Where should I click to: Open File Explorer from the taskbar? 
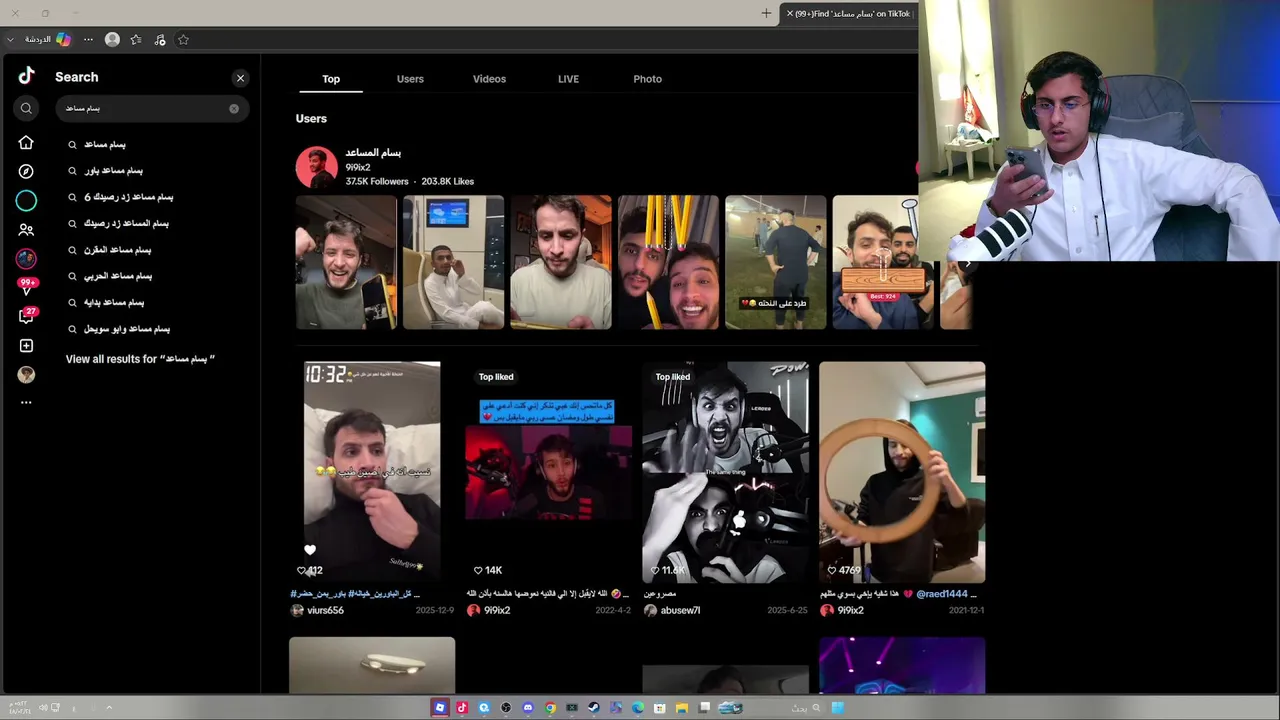(x=682, y=708)
